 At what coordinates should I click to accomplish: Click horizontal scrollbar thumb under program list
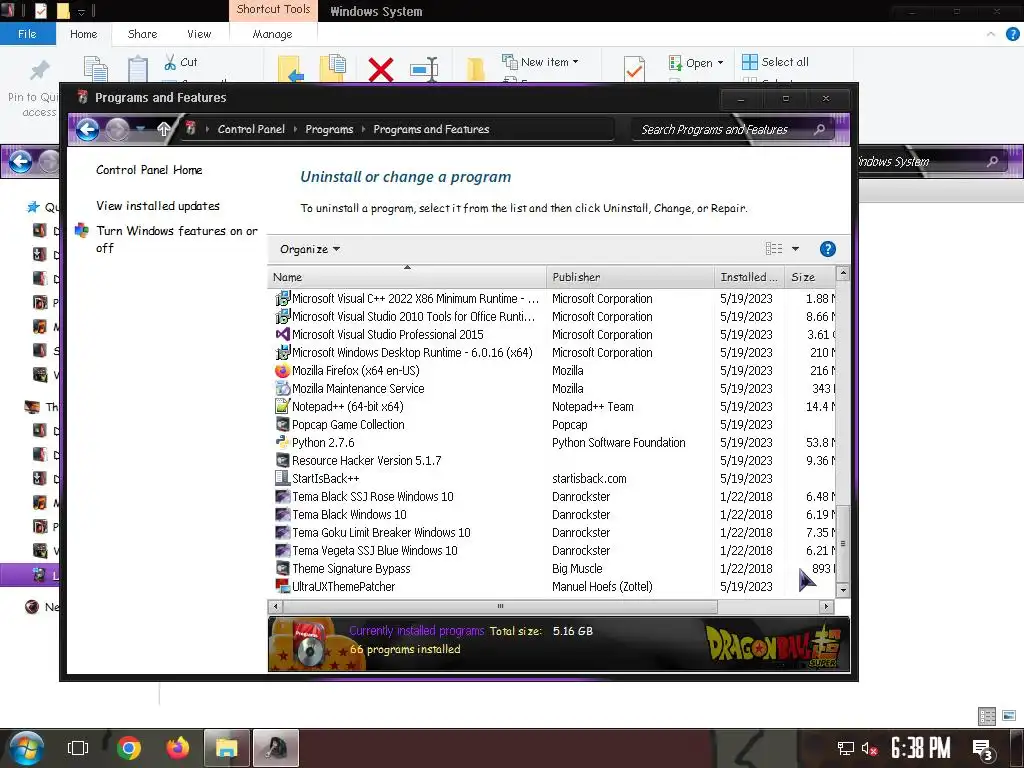coord(500,607)
